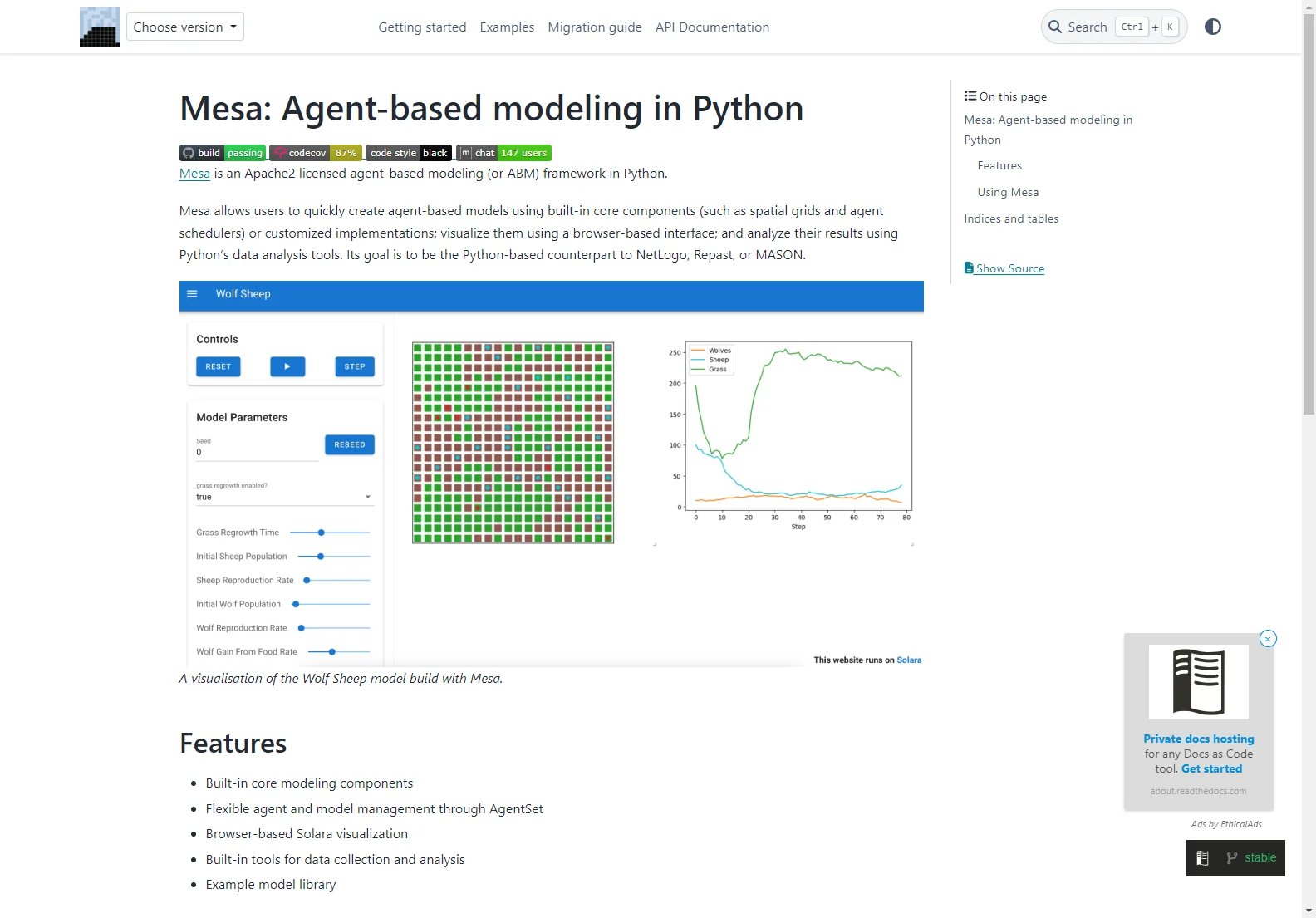Click the scrollbar up arrow
The image size is (1316, 918).
[1309, 7]
